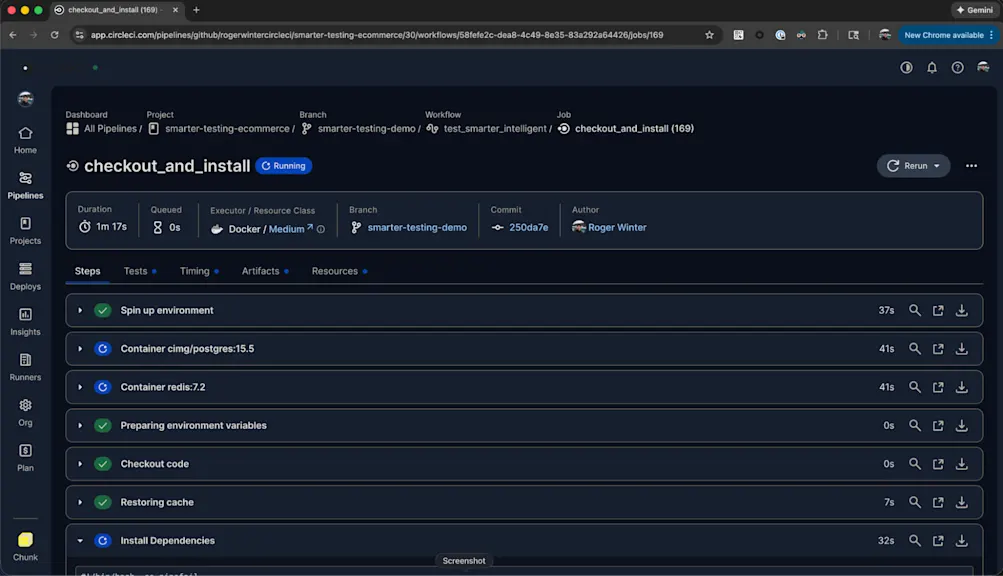Open the notifications bell
Viewport: 1003px width, 576px height.
click(932, 67)
